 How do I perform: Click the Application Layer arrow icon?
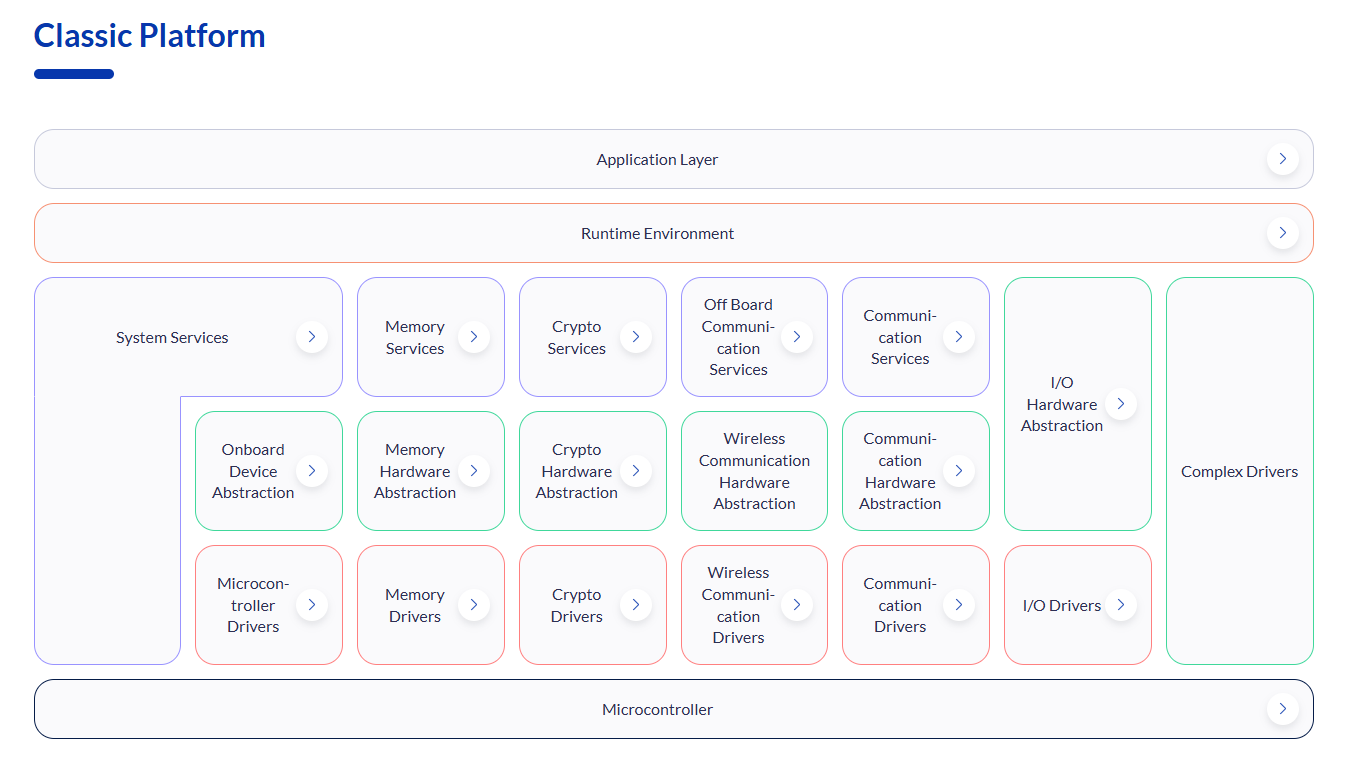(x=1282, y=159)
